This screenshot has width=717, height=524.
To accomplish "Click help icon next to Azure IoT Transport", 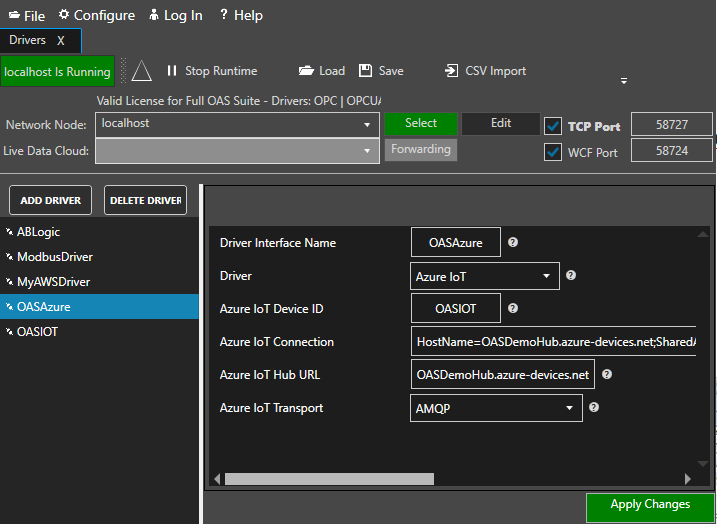I will (x=594, y=407).
